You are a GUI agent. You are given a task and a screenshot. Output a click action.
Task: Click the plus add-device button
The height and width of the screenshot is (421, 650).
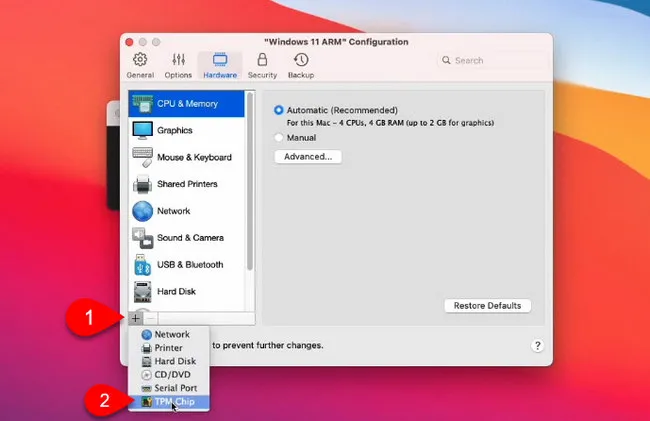[136, 318]
